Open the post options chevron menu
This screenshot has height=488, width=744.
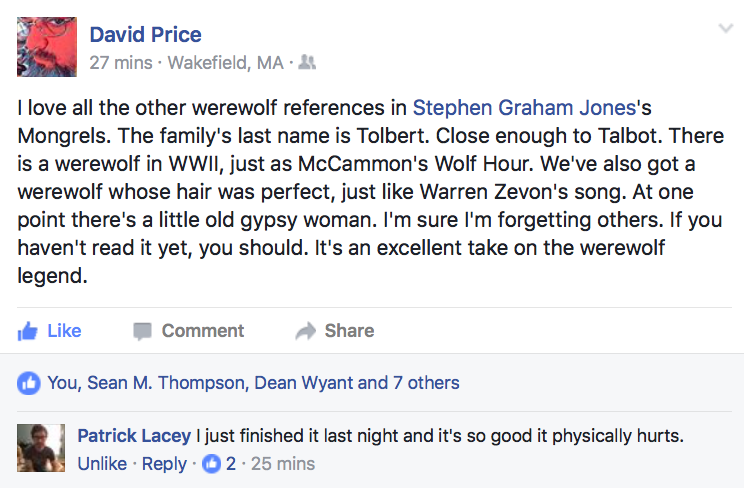(x=726, y=29)
